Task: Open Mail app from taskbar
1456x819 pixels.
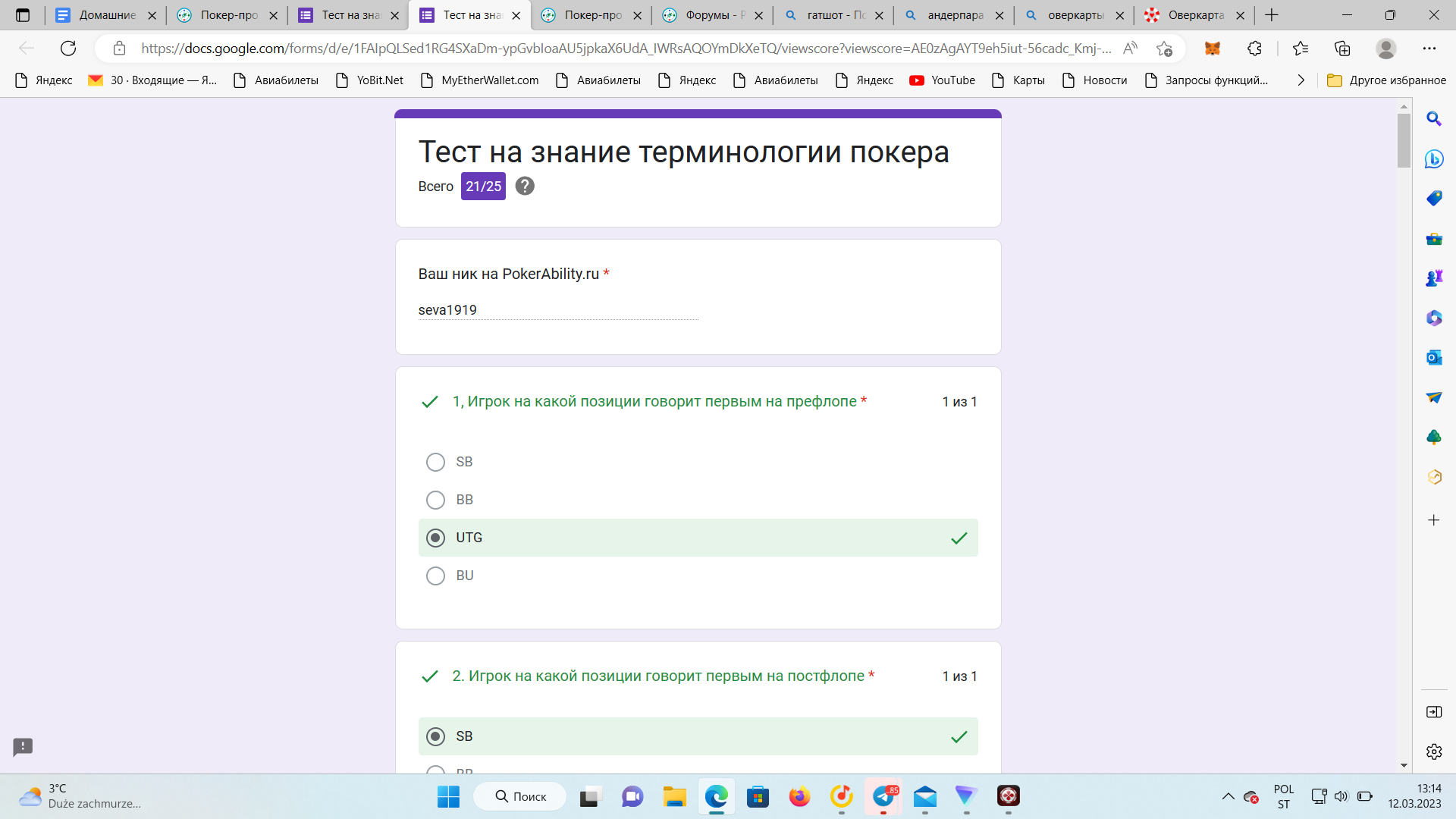Action: click(x=925, y=796)
